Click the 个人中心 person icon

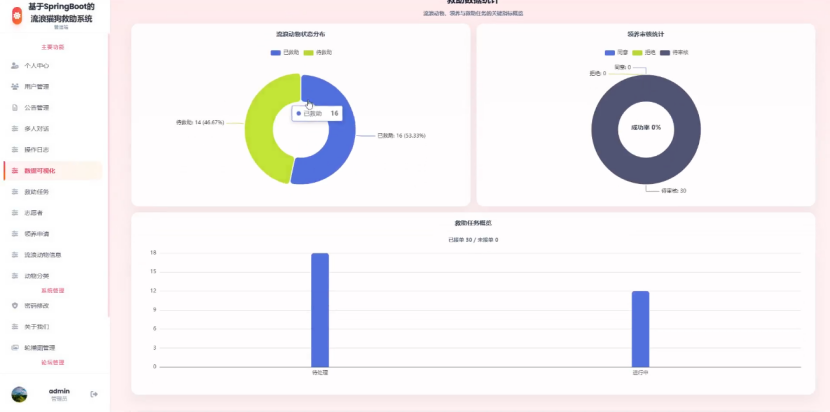pos(15,66)
